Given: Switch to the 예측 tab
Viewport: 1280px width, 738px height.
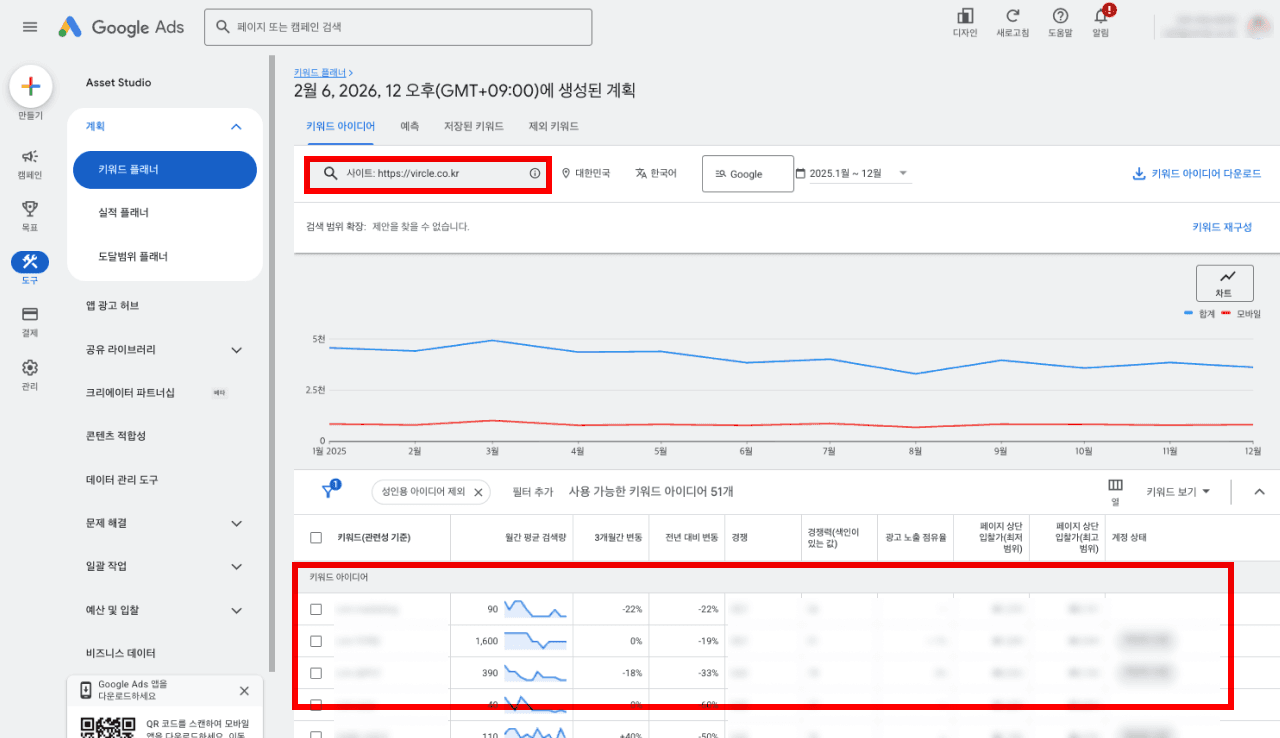Looking at the screenshot, I should pyautogui.click(x=409, y=126).
